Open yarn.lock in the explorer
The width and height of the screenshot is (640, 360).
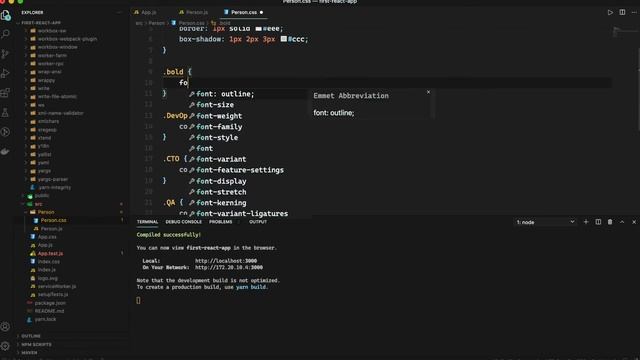[x=45, y=319]
